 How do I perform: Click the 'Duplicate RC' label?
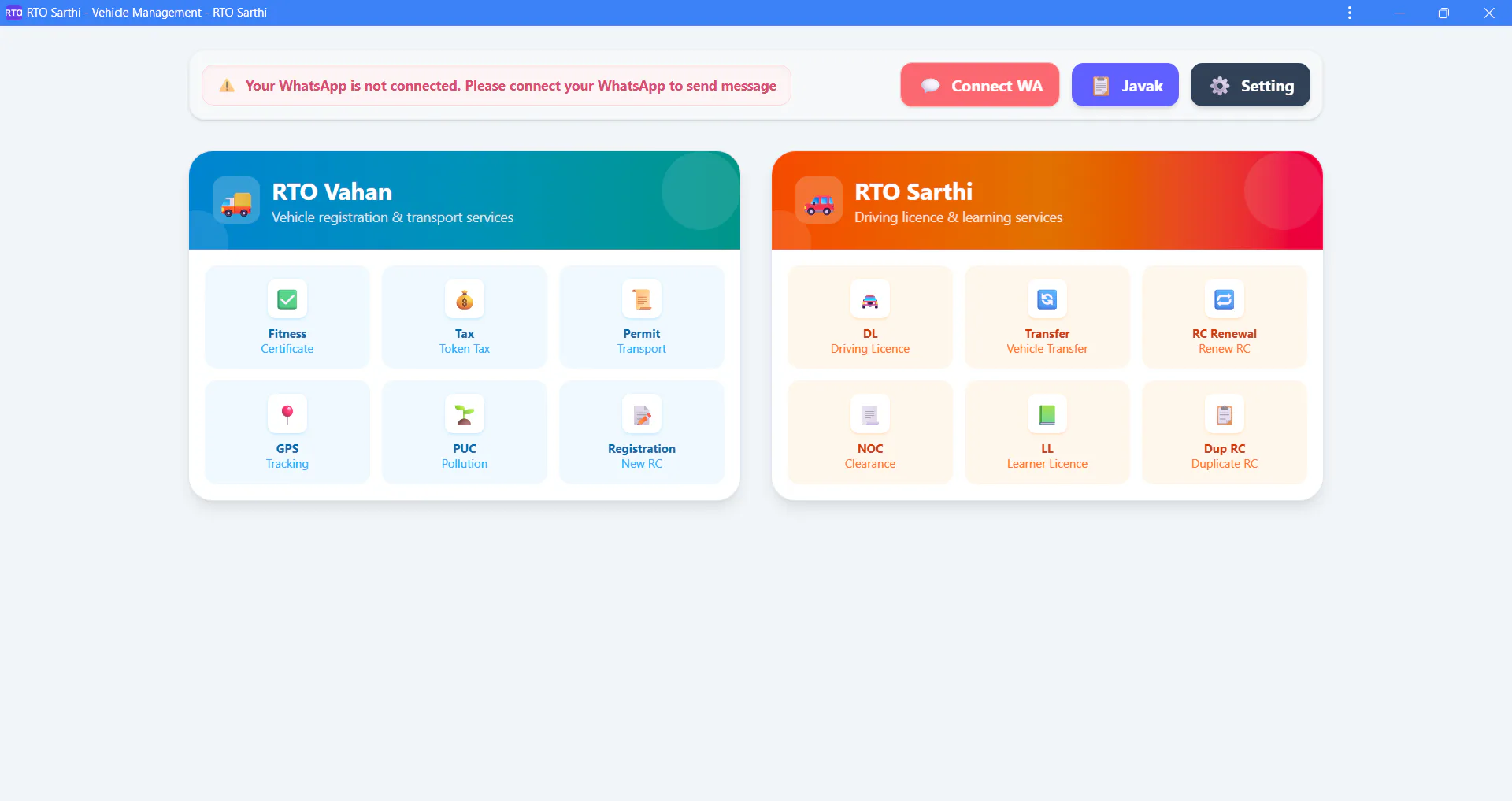[1225, 464]
